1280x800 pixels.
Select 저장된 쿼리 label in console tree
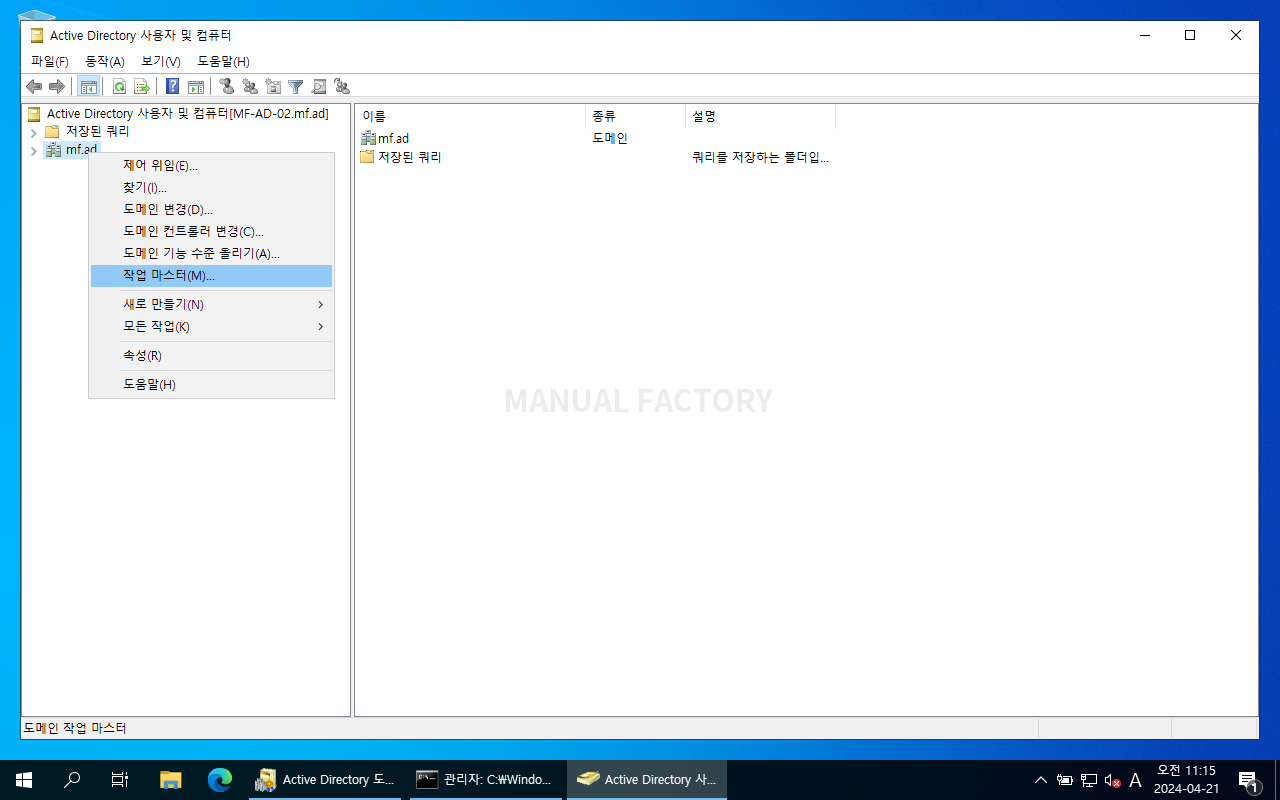(x=97, y=132)
